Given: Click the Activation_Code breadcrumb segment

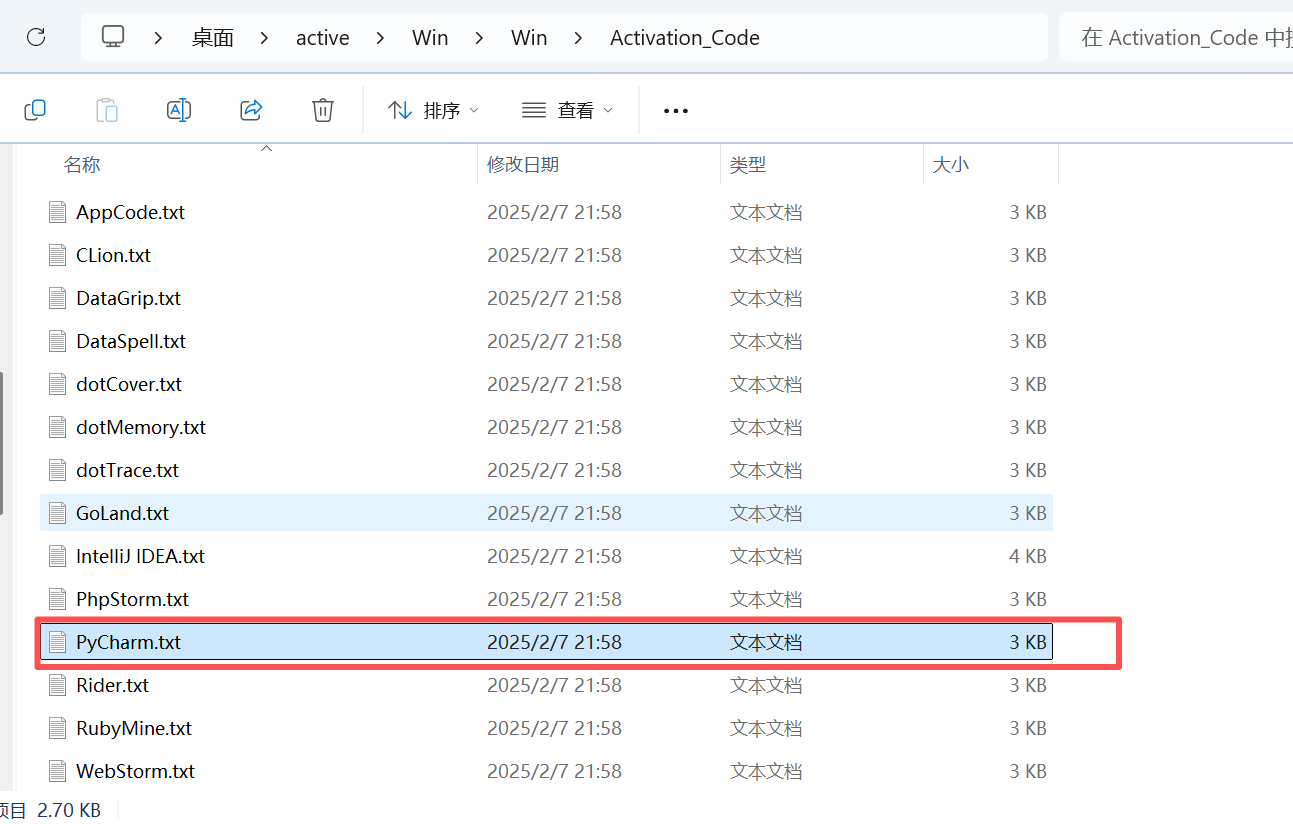Looking at the screenshot, I should click(x=685, y=38).
